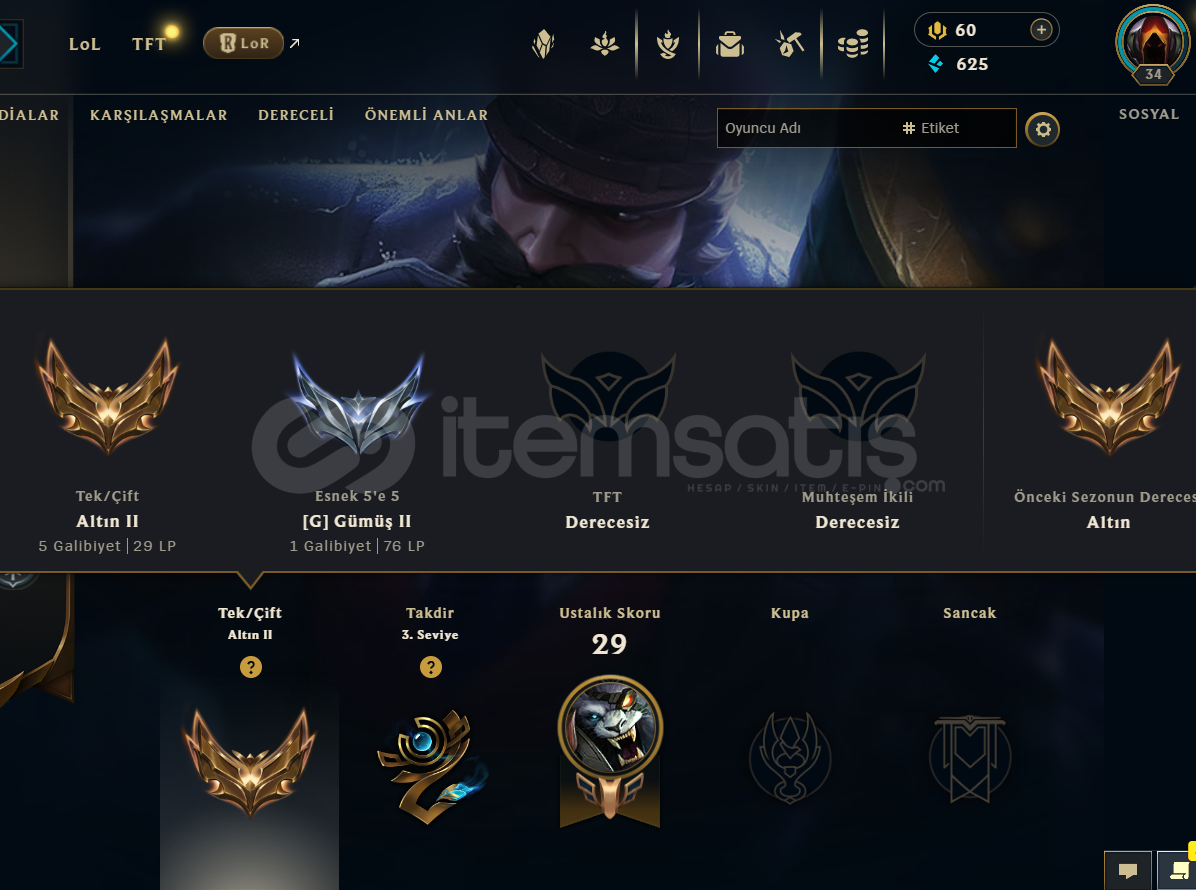Launch LoR via the gold pill button
This screenshot has width=1196, height=890.
[243, 43]
